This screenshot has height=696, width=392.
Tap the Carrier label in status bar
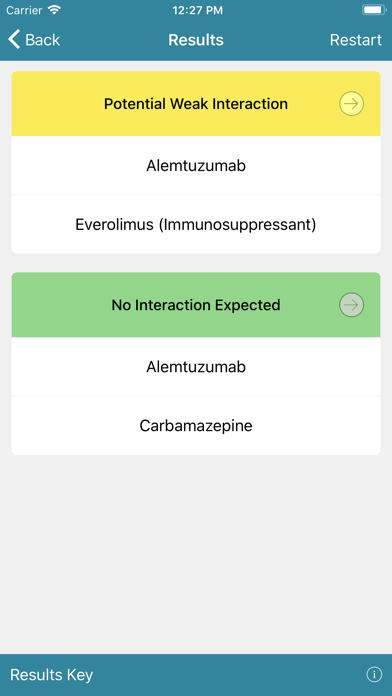pyautogui.click(x=24, y=10)
